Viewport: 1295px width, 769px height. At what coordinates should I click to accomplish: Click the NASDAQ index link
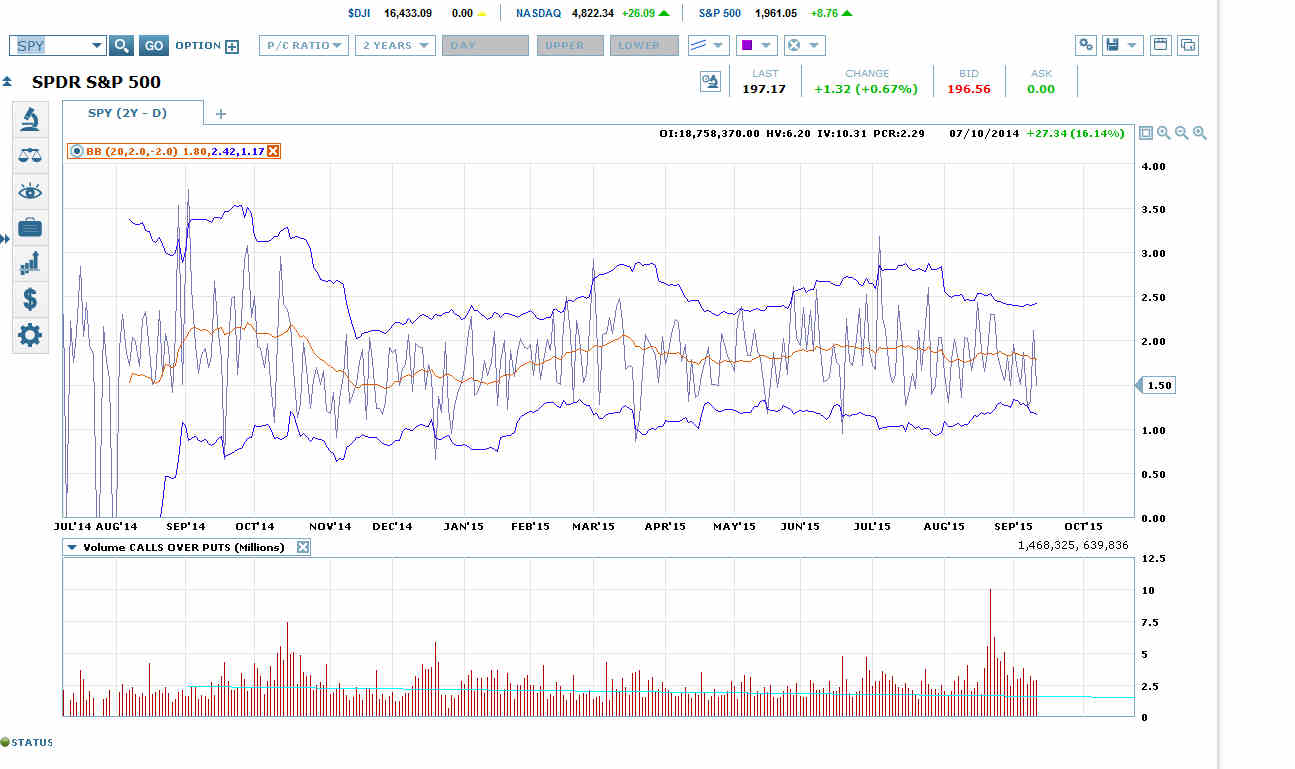coord(538,13)
